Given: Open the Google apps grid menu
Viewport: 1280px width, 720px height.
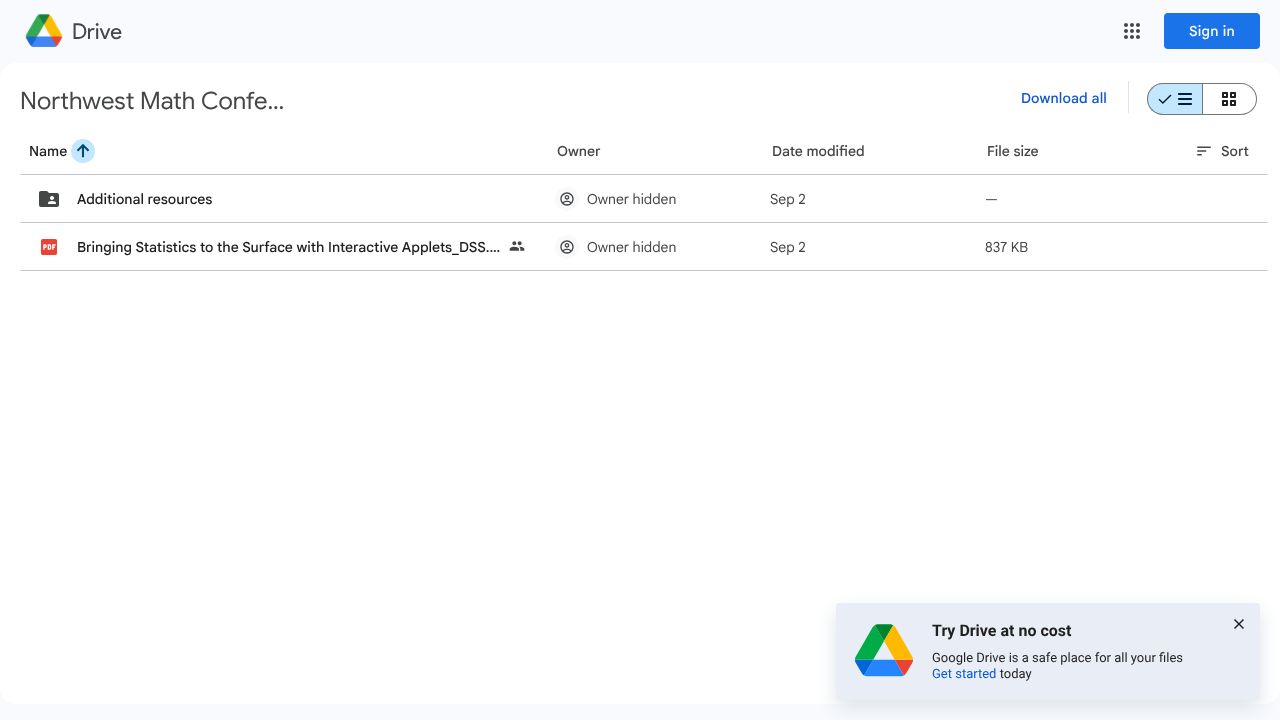Looking at the screenshot, I should 1132,31.
